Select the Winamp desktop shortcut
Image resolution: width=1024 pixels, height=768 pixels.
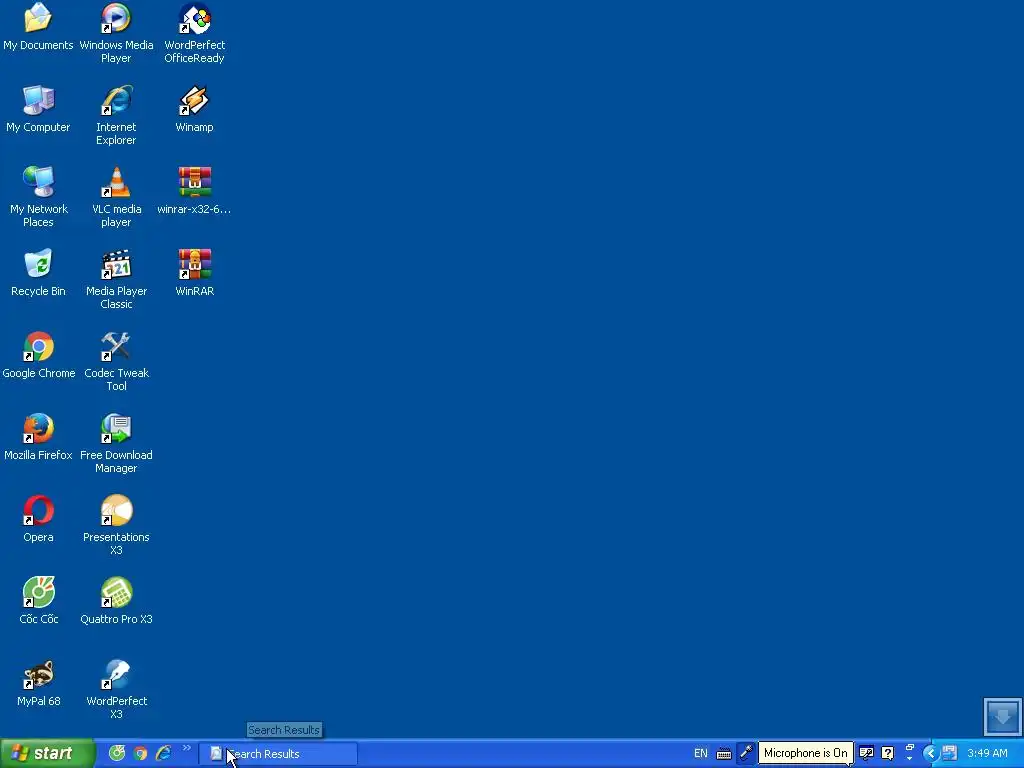[x=195, y=109]
